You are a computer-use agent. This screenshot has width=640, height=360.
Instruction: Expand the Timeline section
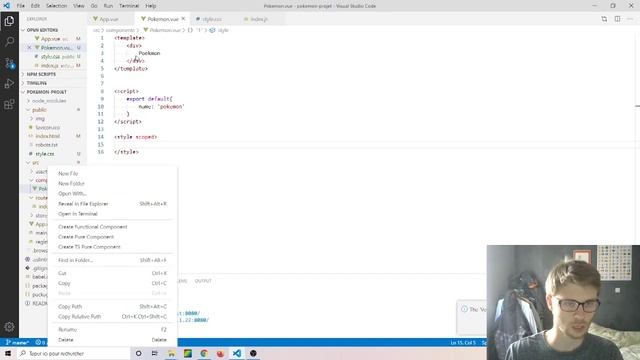53,83
